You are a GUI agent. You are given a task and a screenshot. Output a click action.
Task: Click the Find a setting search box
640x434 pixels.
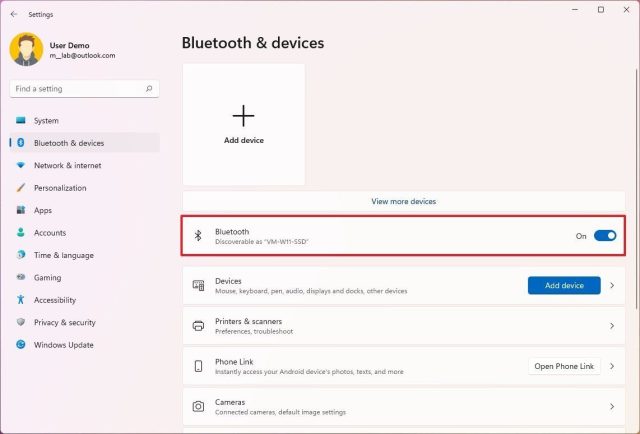coord(84,89)
